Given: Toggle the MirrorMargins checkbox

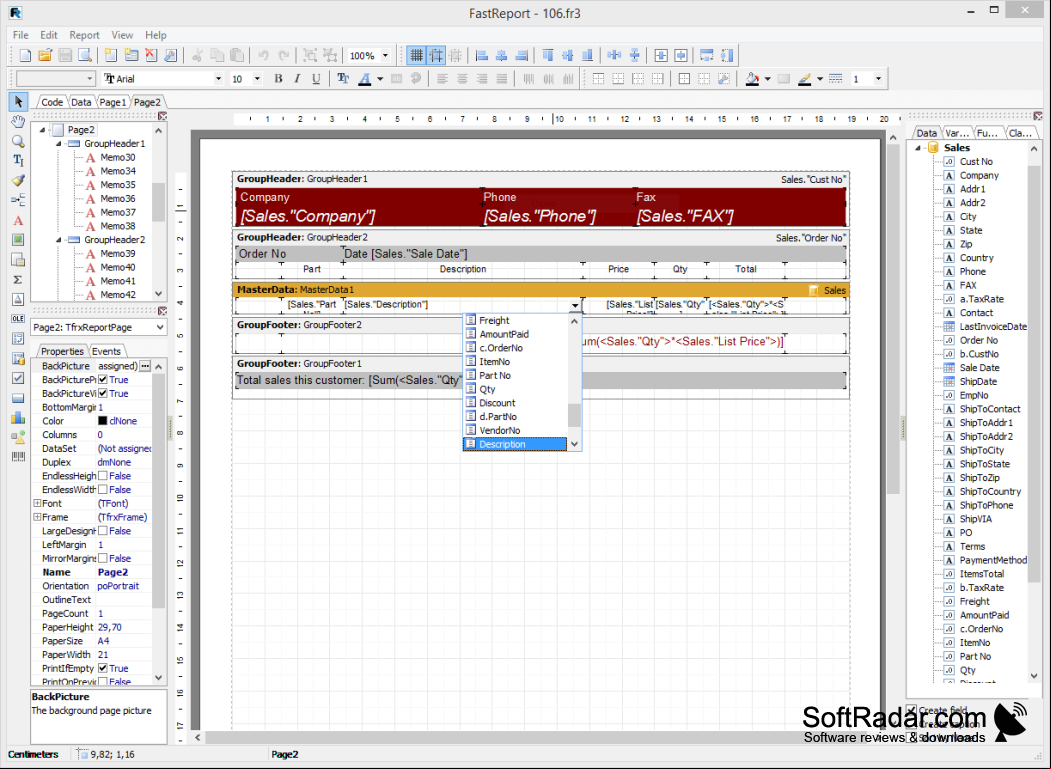Looking at the screenshot, I should pos(103,558).
